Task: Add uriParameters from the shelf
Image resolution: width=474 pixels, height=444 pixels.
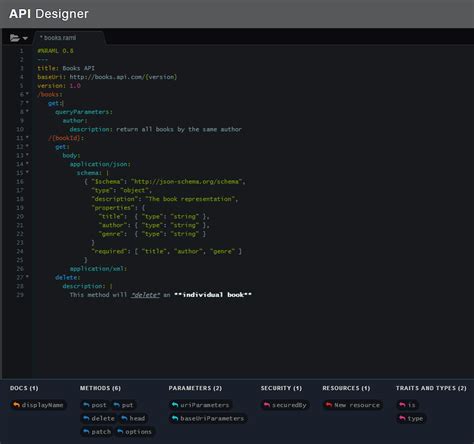Action: 201,405
